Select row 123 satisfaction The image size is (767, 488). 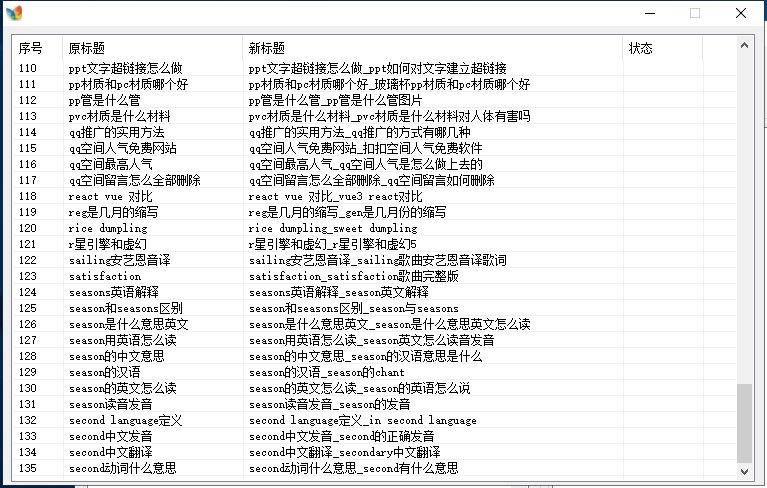374,276
